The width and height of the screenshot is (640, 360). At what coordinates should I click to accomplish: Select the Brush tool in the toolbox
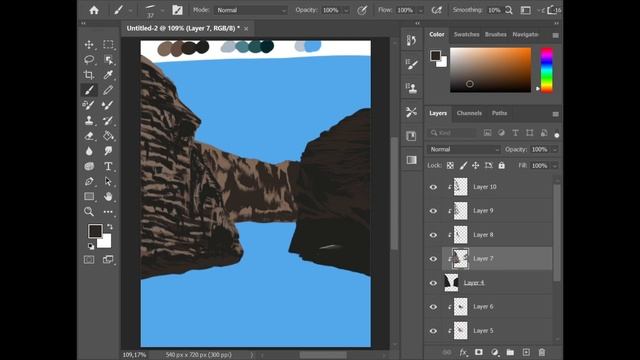point(89,90)
